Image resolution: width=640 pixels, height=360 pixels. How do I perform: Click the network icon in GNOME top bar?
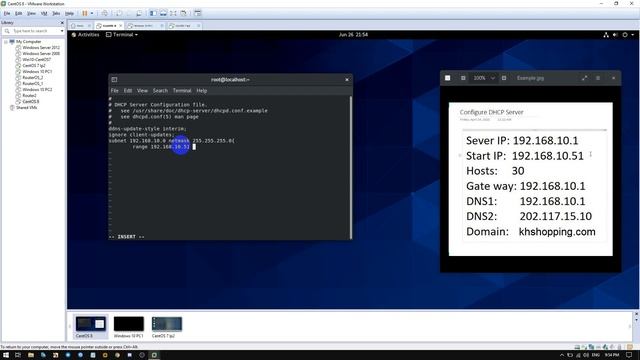606,35
